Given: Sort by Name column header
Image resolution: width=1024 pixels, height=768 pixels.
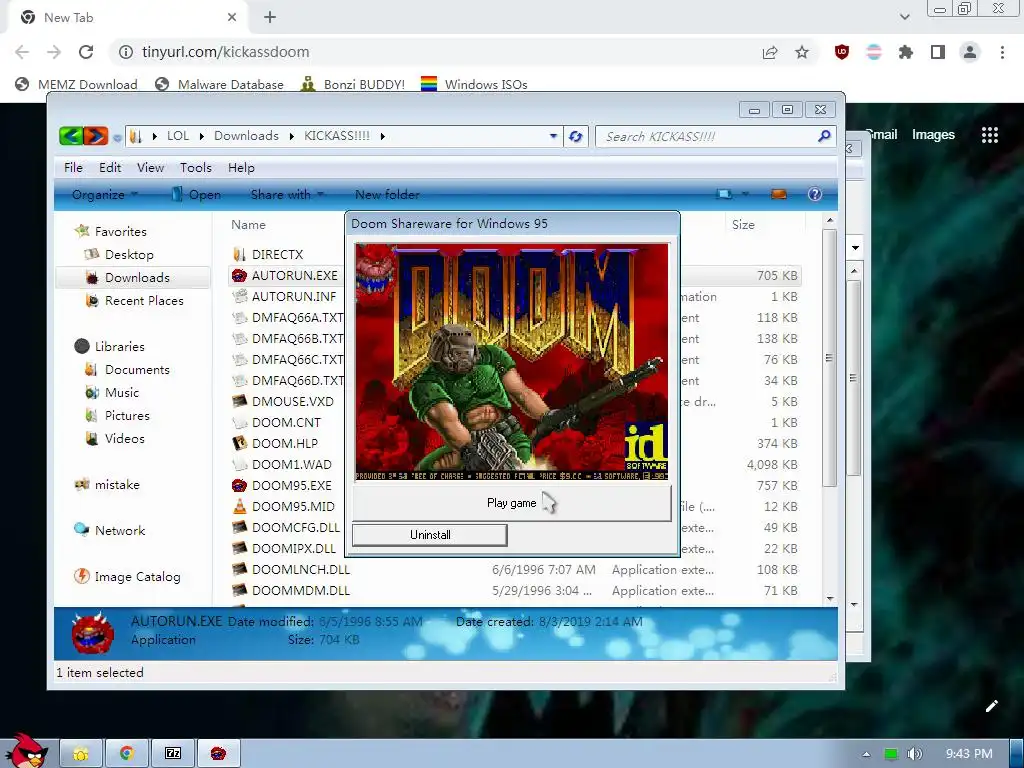Looking at the screenshot, I should coord(248,225).
